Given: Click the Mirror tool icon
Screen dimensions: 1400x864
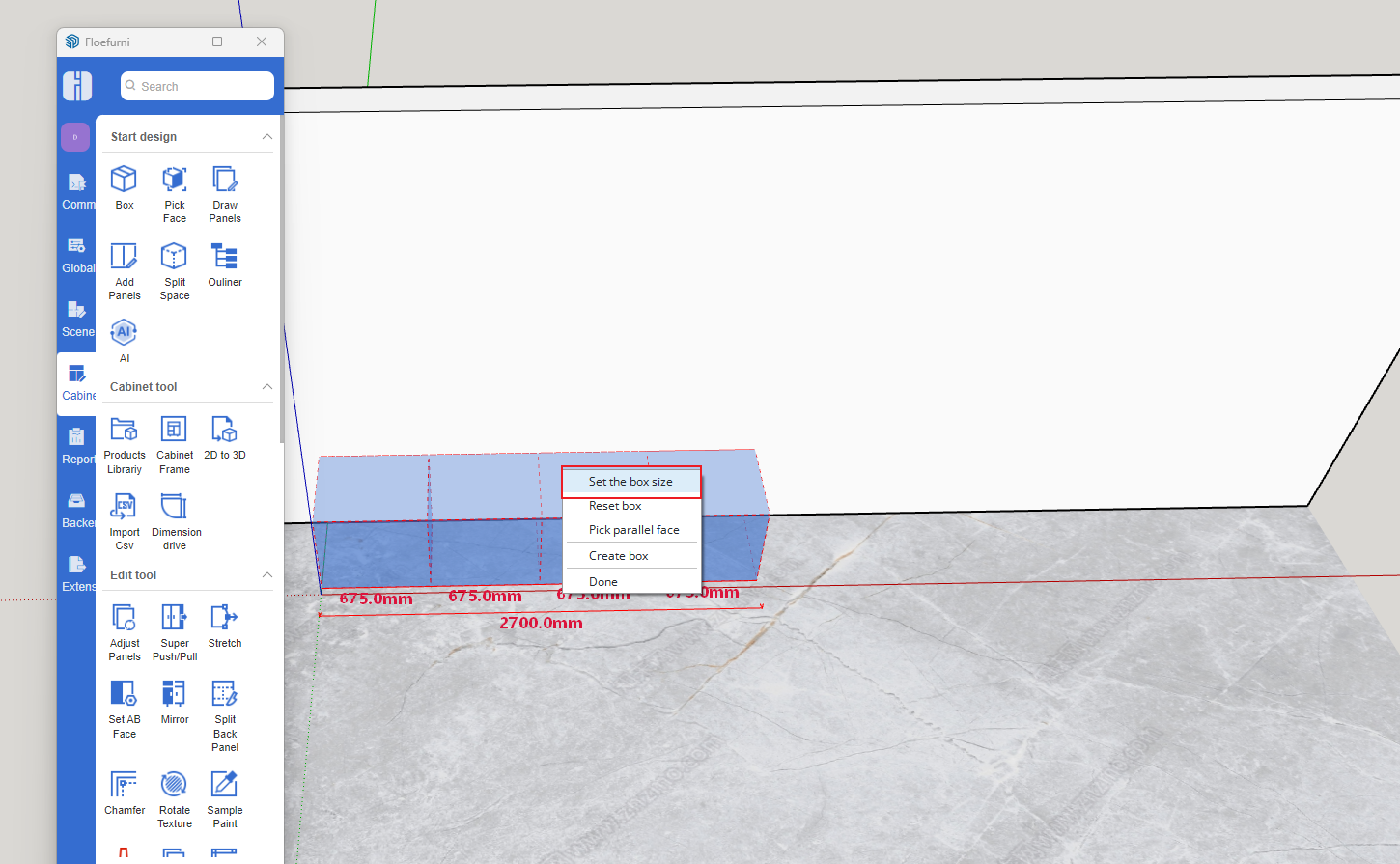Looking at the screenshot, I should click(174, 694).
